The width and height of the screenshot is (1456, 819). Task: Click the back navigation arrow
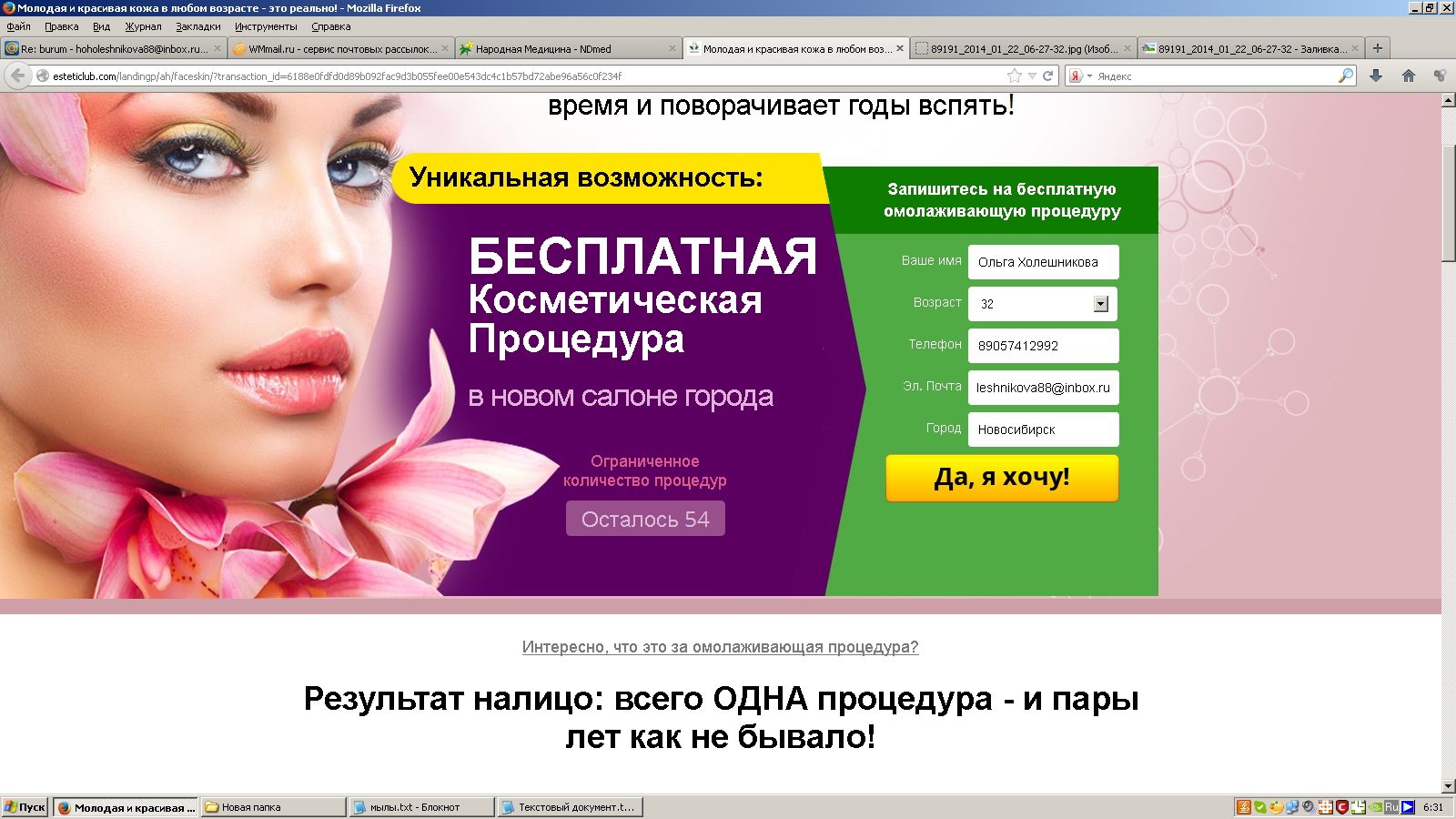pyautogui.click(x=17, y=76)
